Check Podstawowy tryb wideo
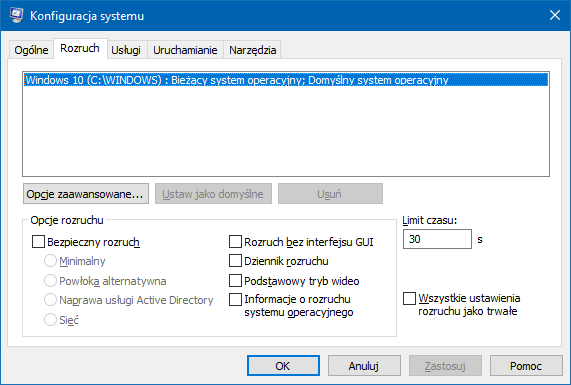 235,281
